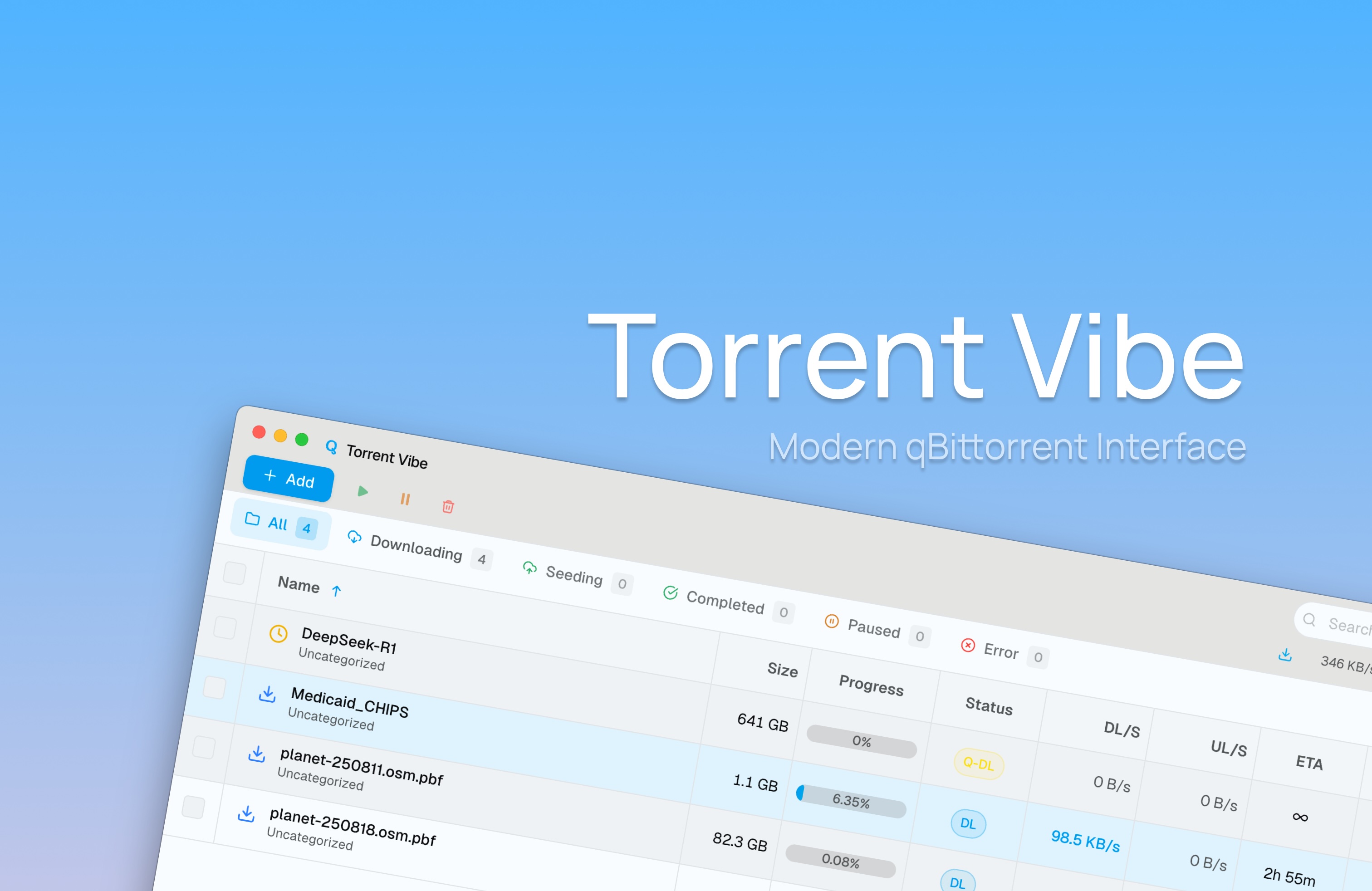The height and width of the screenshot is (891, 1372).
Task: Sort by the Progress column header
Action: 872,685
